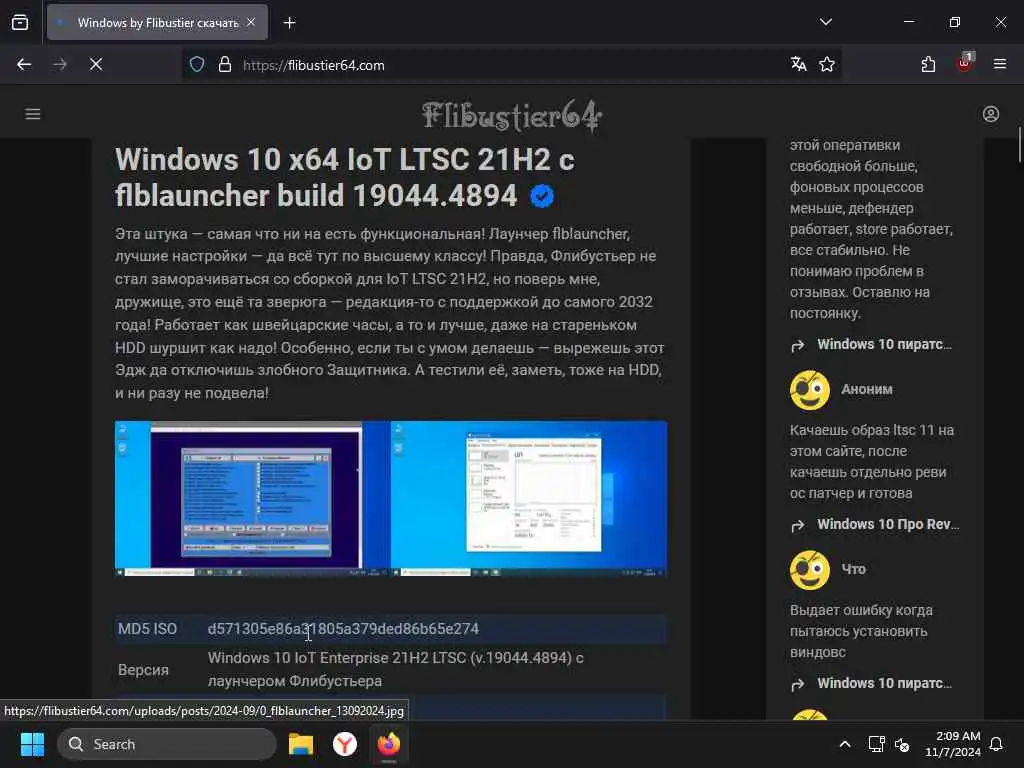
Task: View site security padlock information
Action: click(225, 64)
